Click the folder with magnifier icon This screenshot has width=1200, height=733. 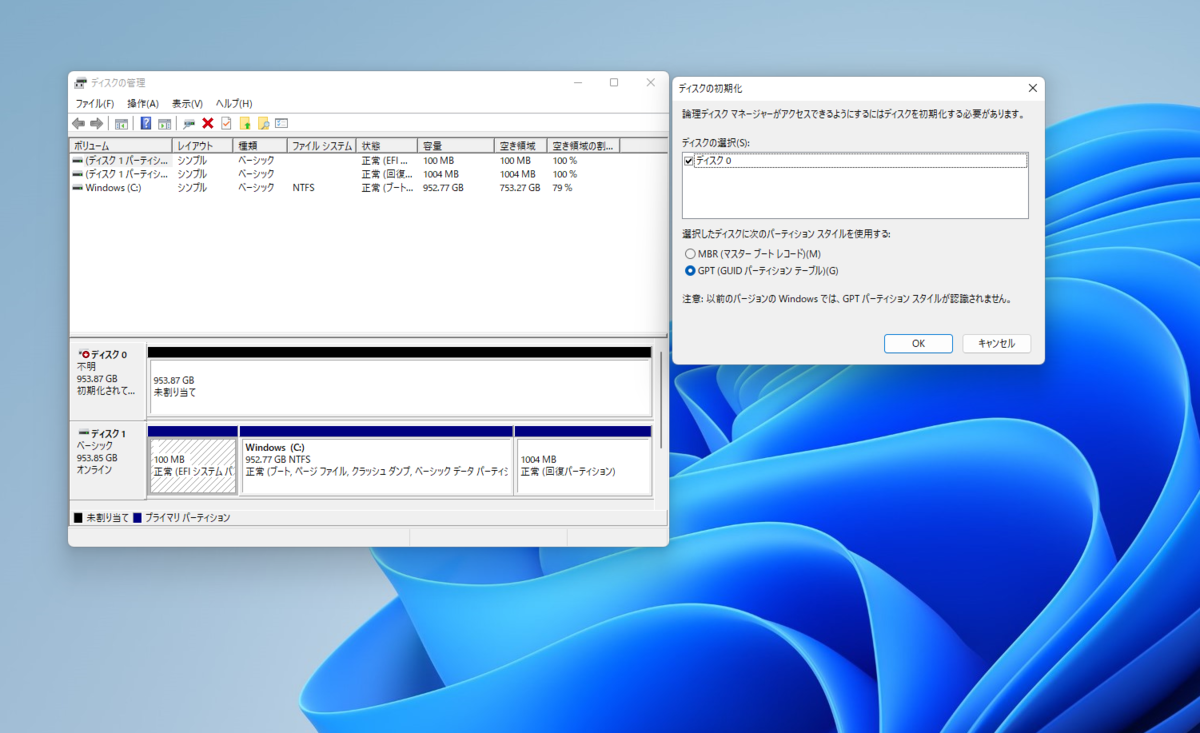coord(264,123)
